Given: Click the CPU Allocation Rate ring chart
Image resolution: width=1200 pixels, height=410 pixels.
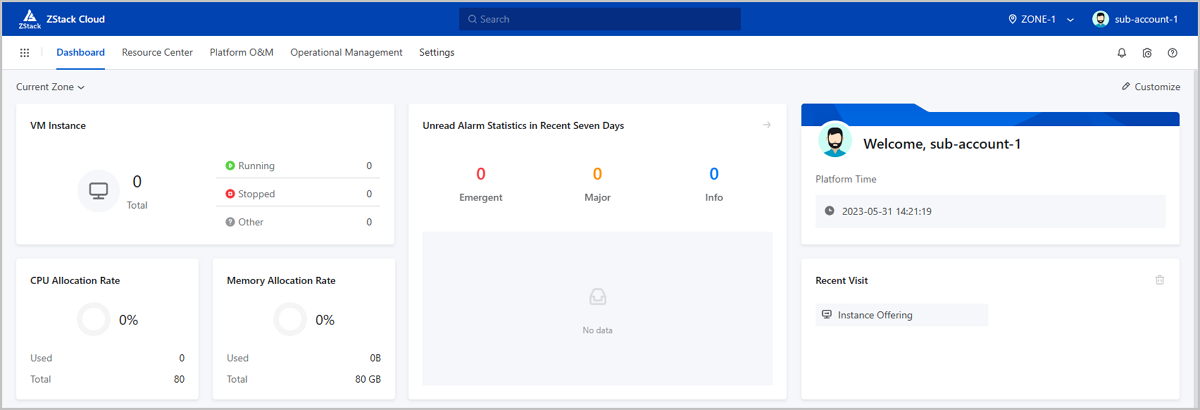Looking at the screenshot, I should point(94,320).
